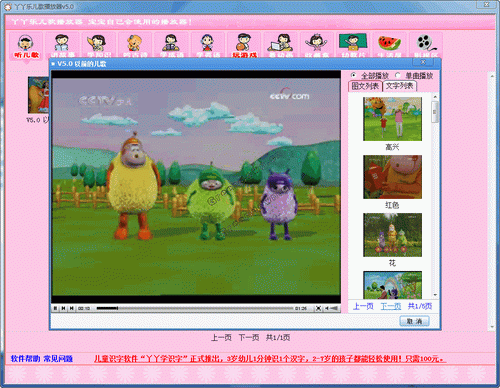Play the 红色 song thumbnail
This screenshot has width=500, height=388.
392,177
